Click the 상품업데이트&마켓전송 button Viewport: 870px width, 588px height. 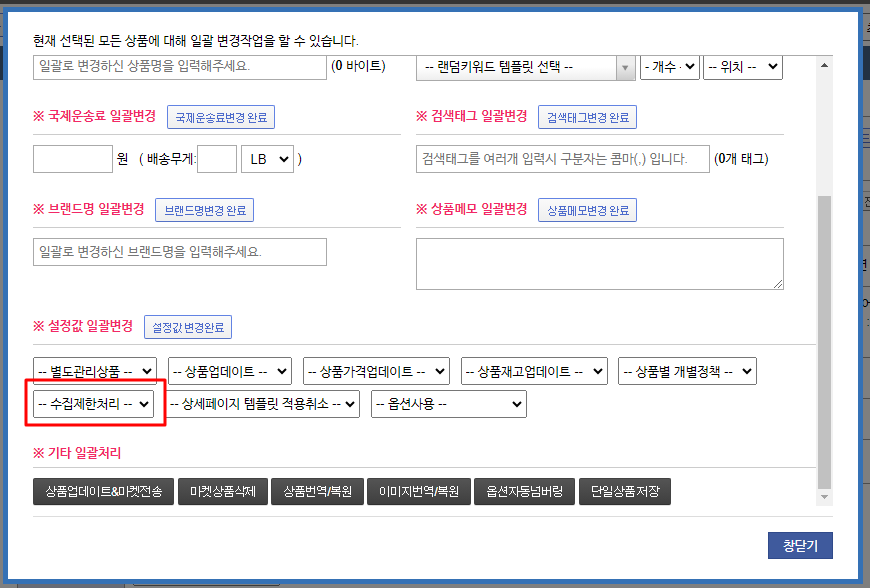pyautogui.click(x=104, y=491)
